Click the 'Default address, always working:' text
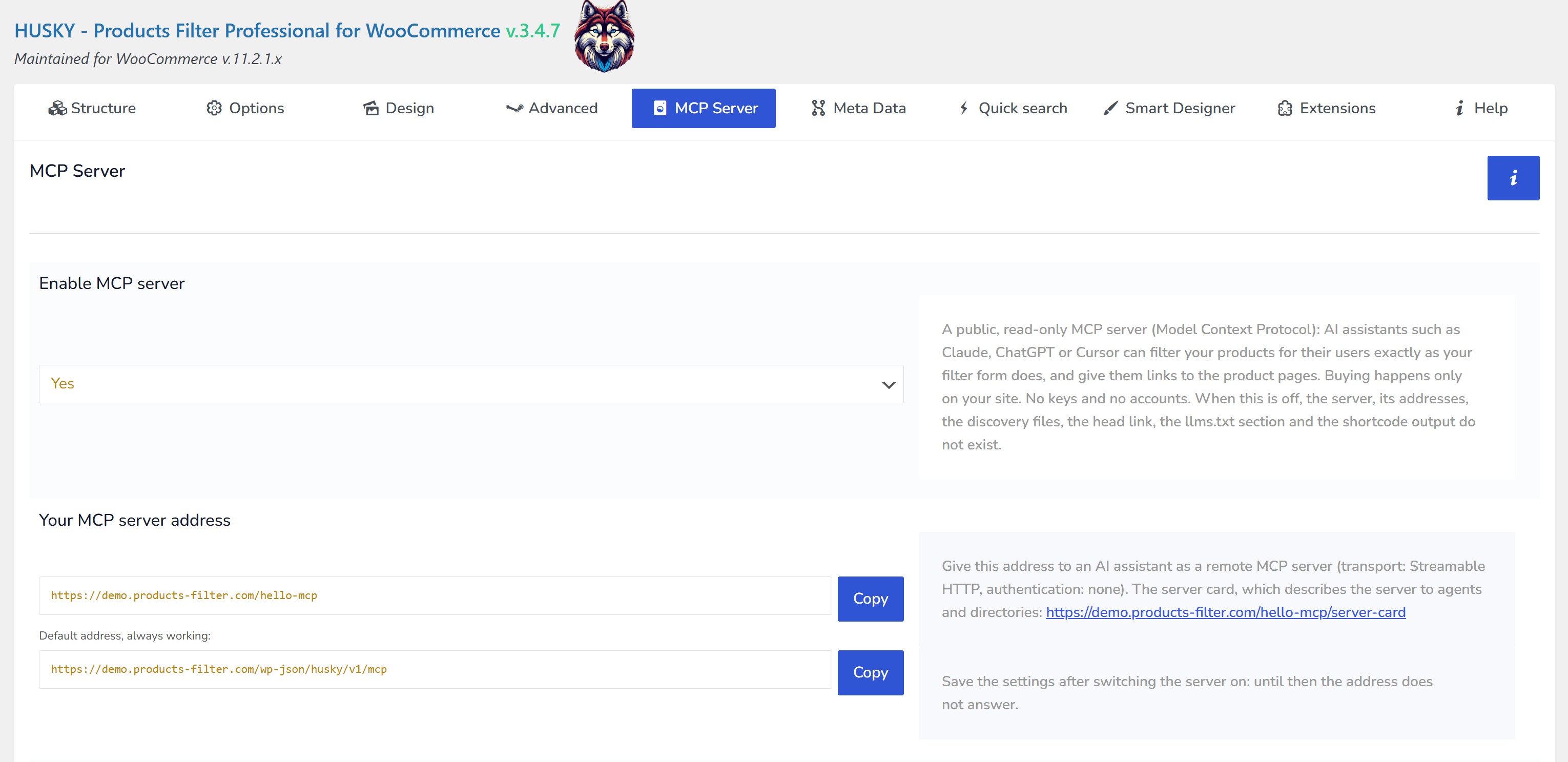Image resolution: width=1568 pixels, height=762 pixels. click(125, 635)
